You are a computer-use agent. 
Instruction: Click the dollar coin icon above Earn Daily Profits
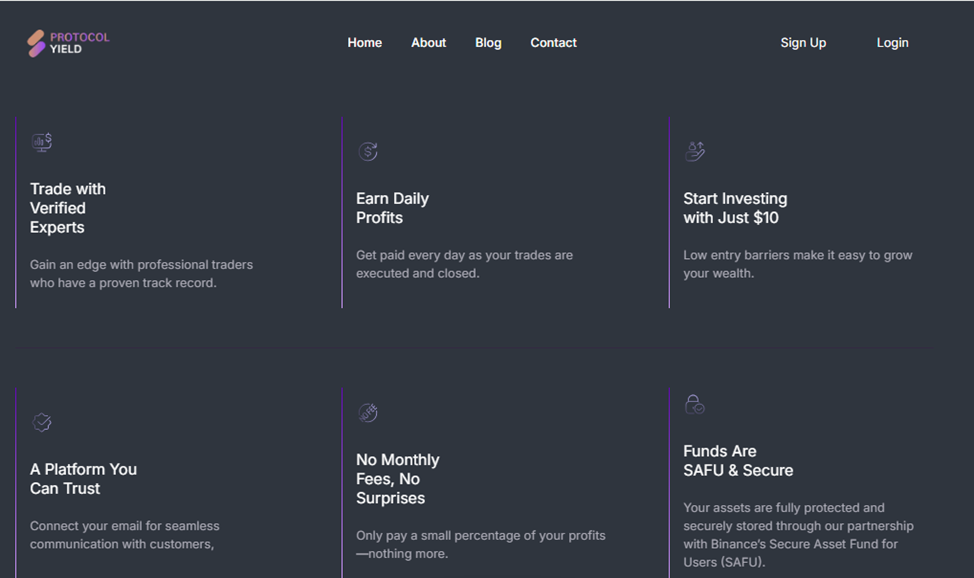[368, 151]
